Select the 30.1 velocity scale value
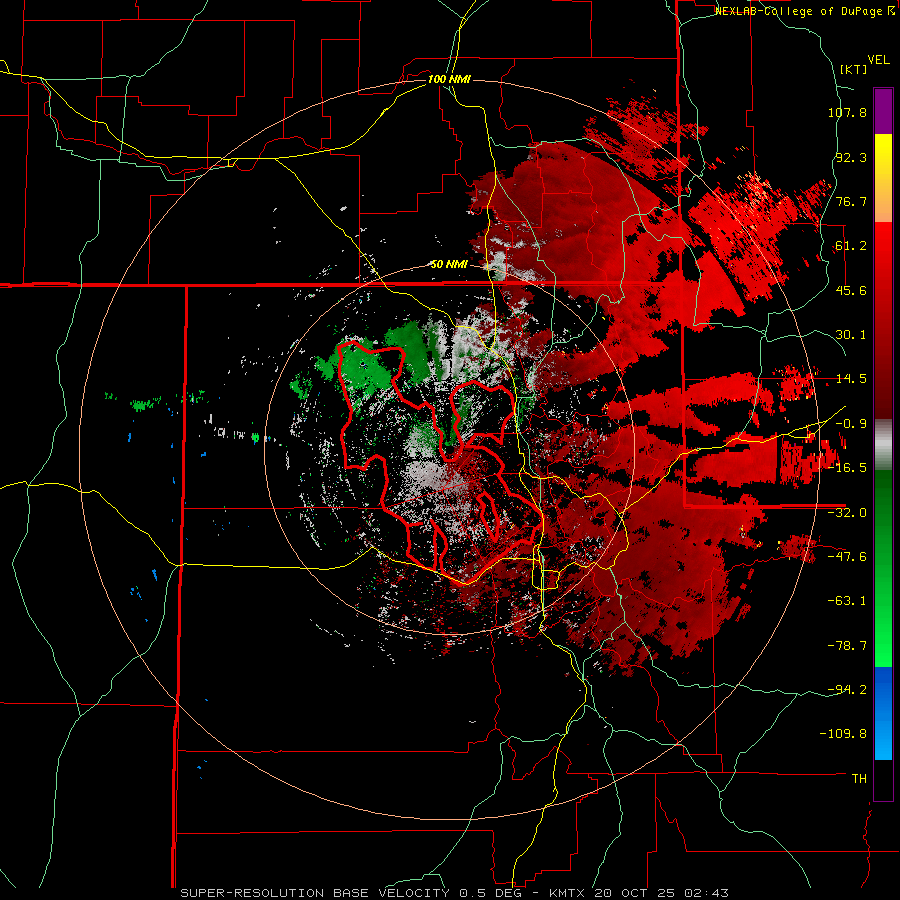 (851, 335)
